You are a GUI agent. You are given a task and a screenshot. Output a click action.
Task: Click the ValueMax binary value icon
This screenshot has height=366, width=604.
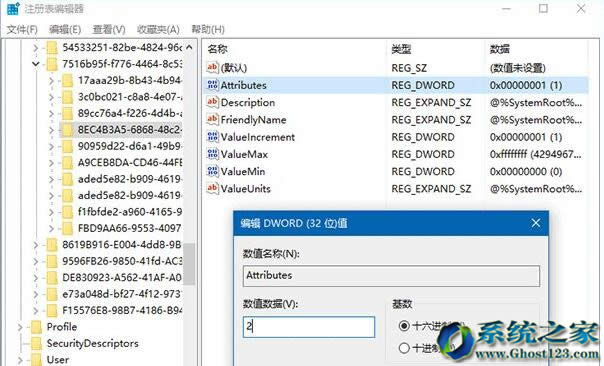213,154
